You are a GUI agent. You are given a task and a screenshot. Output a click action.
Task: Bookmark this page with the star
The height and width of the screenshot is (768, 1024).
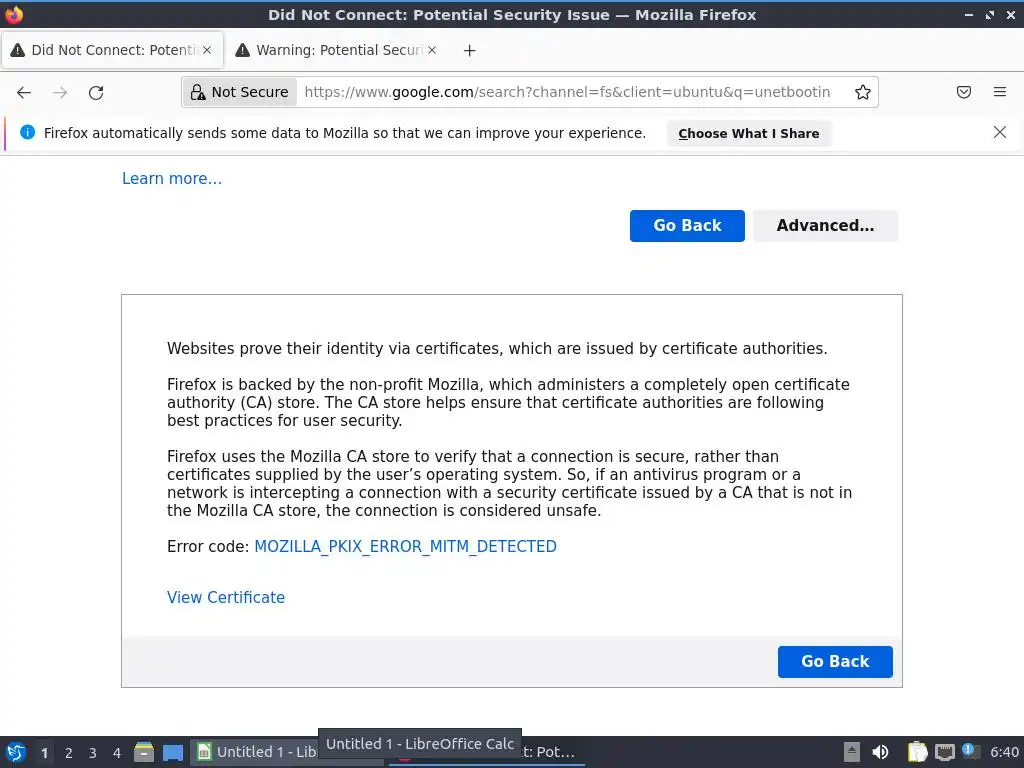coord(863,92)
